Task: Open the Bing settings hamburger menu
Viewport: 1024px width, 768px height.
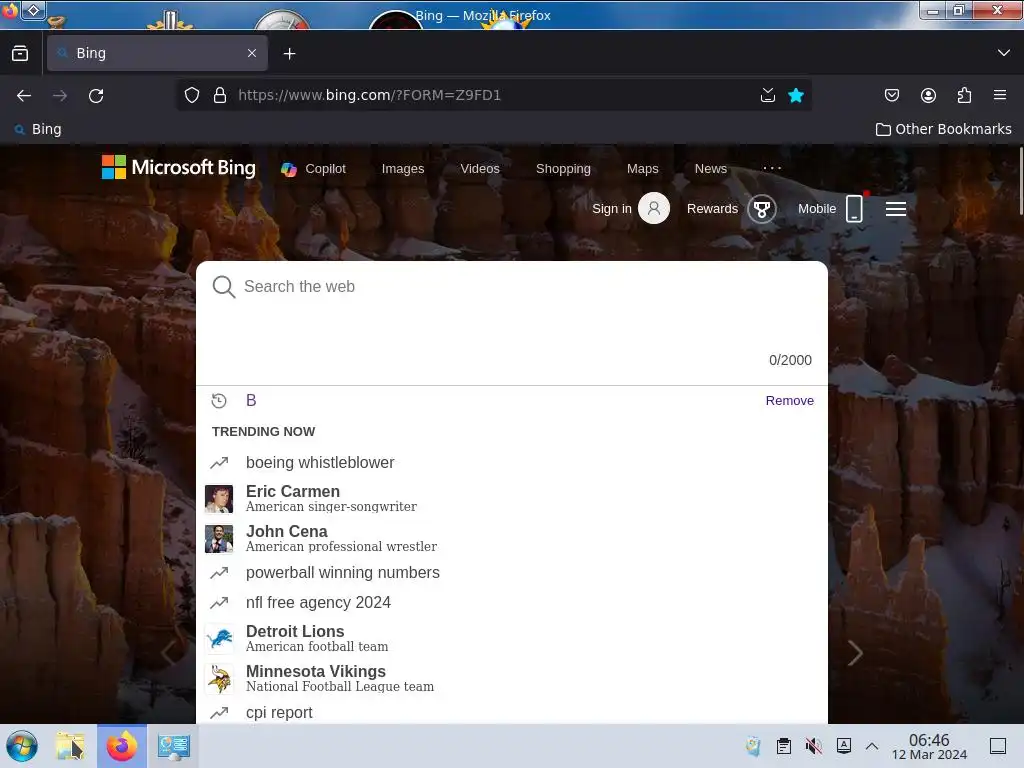Action: coord(895,209)
